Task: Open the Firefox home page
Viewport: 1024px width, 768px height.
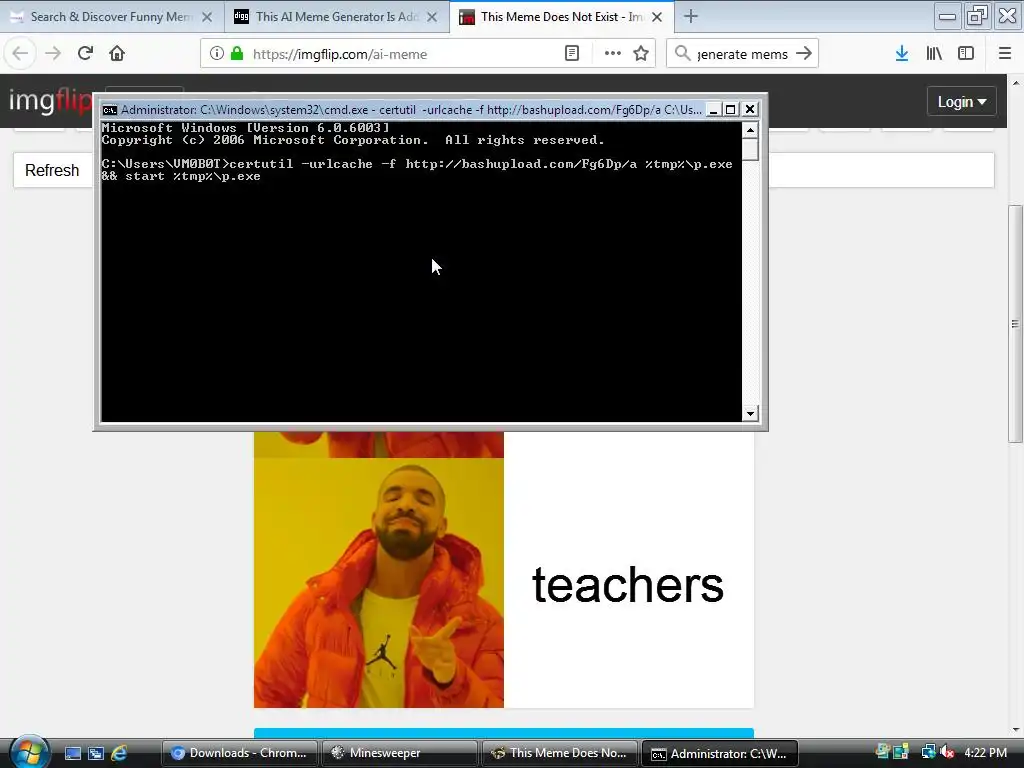Action: (x=117, y=54)
